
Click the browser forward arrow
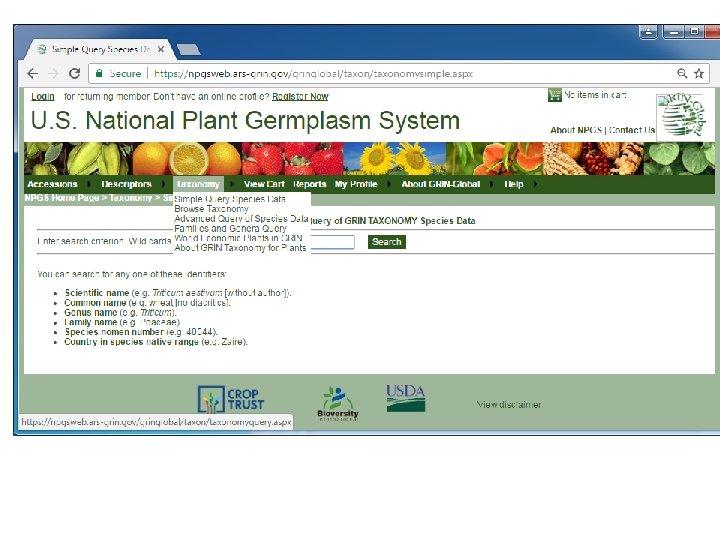[54, 73]
